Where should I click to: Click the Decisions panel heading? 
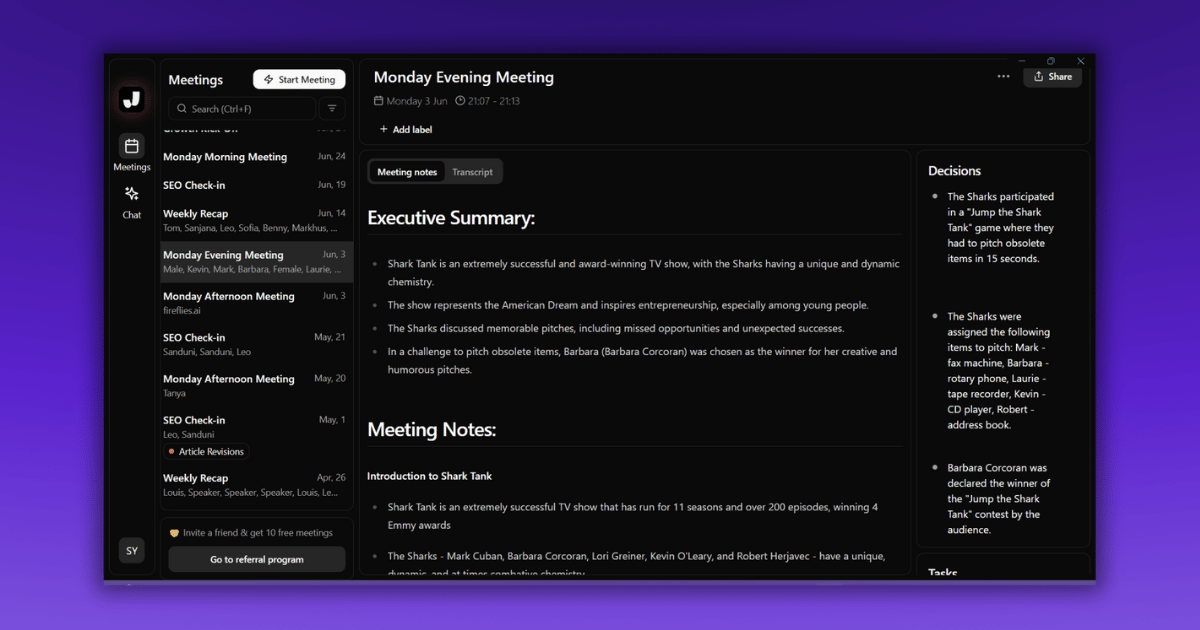[x=954, y=171]
